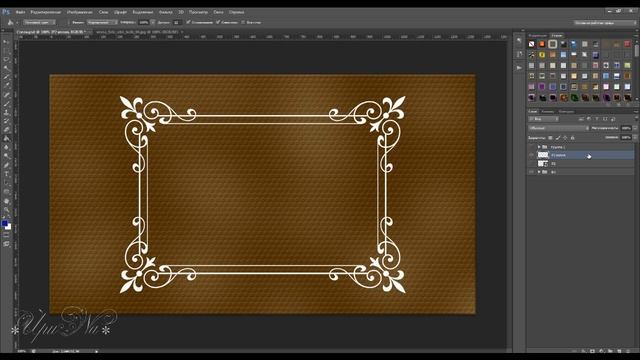Select the Hand tool
Screen dimensions: 640x360
6,201
